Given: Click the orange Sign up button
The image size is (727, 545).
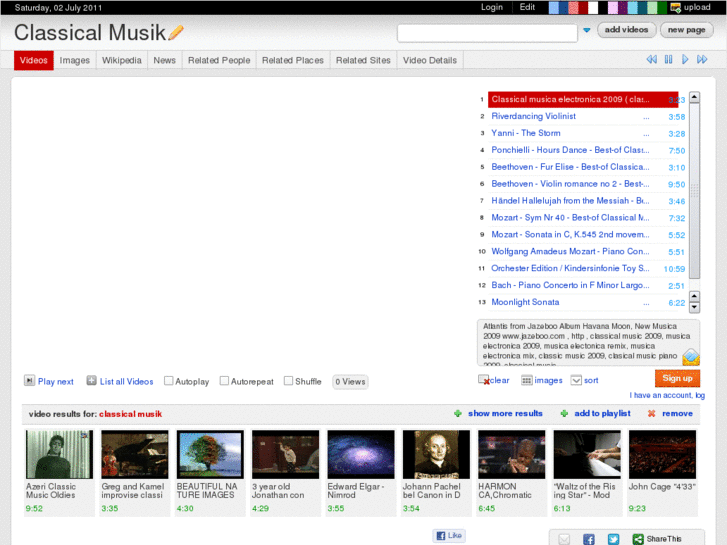Looking at the screenshot, I should click(x=677, y=378).
